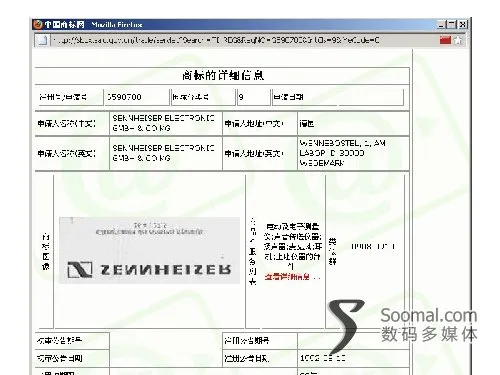Click the Sennheiser logo mark in trademark image
Screen dimensions: 500x375
coord(80,269)
